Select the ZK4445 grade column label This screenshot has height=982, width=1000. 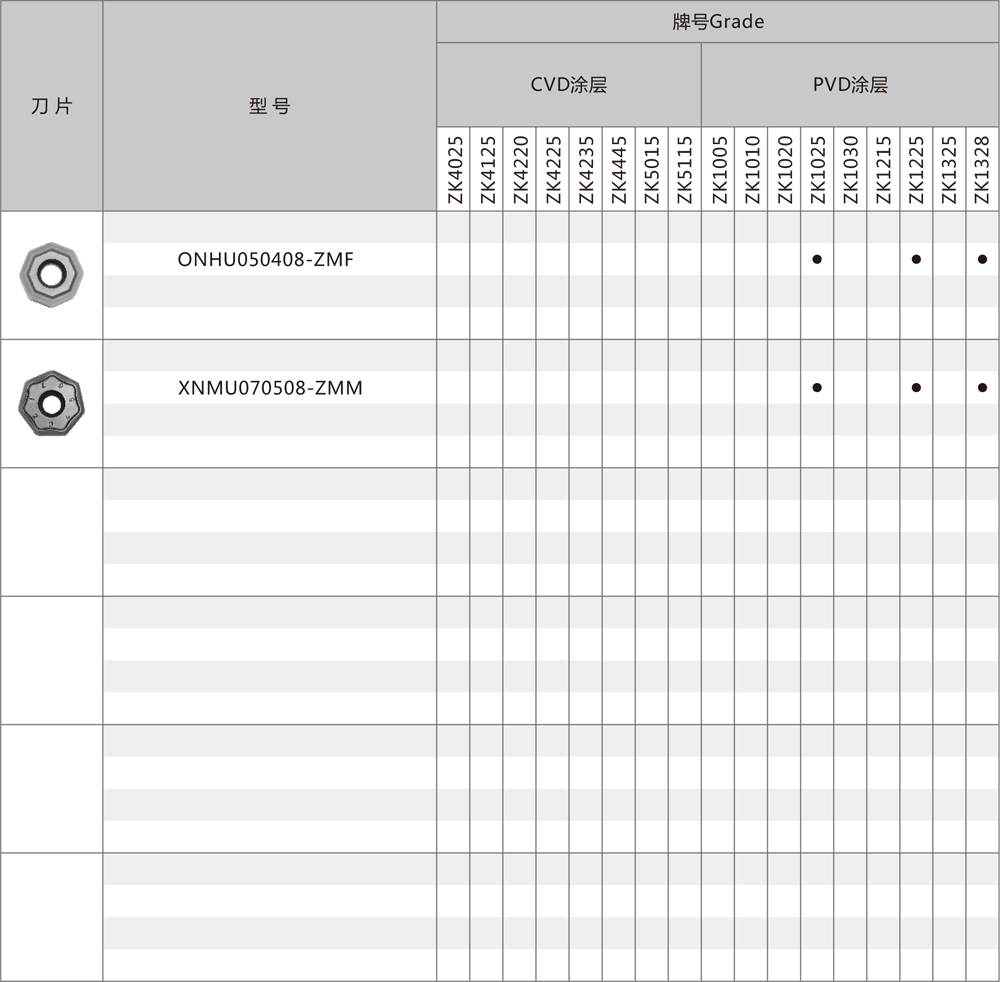coord(619,169)
